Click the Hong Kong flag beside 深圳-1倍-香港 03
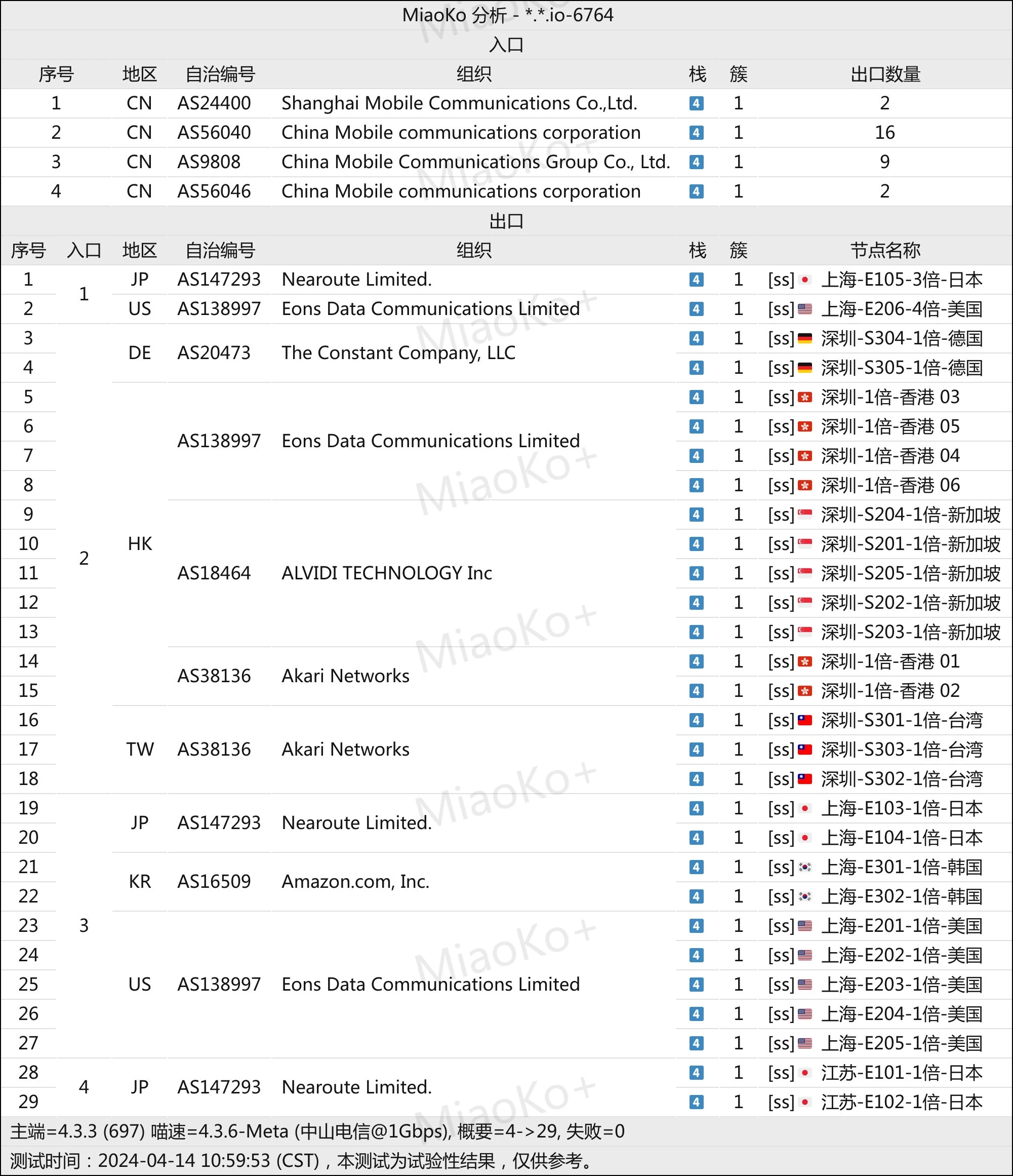 [x=804, y=397]
